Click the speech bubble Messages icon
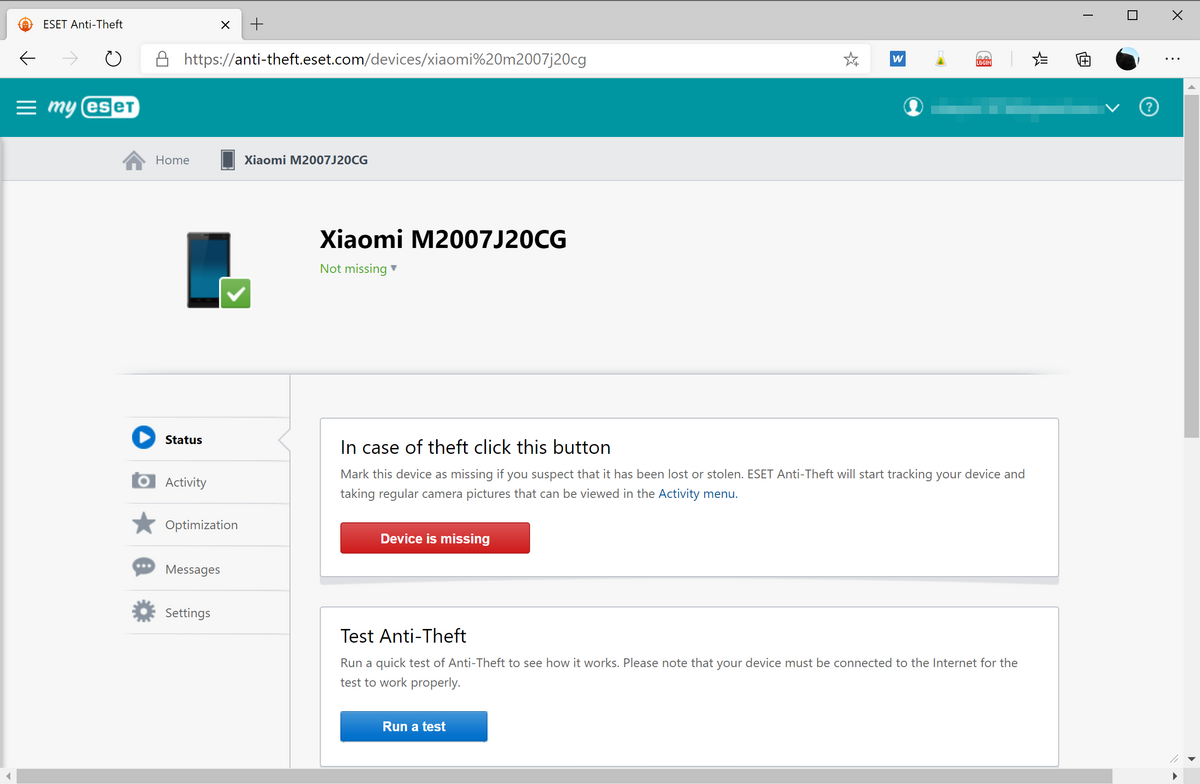 click(144, 567)
